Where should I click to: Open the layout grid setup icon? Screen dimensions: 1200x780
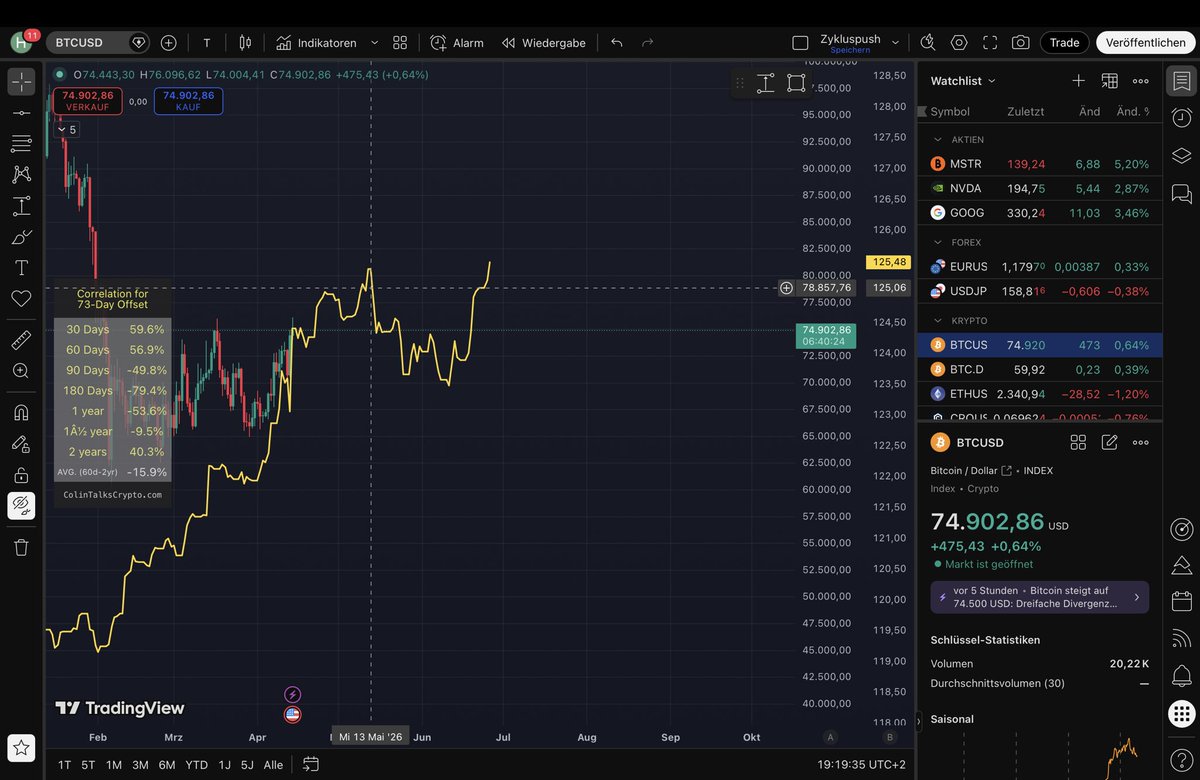pyautogui.click(x=400, y=43)
